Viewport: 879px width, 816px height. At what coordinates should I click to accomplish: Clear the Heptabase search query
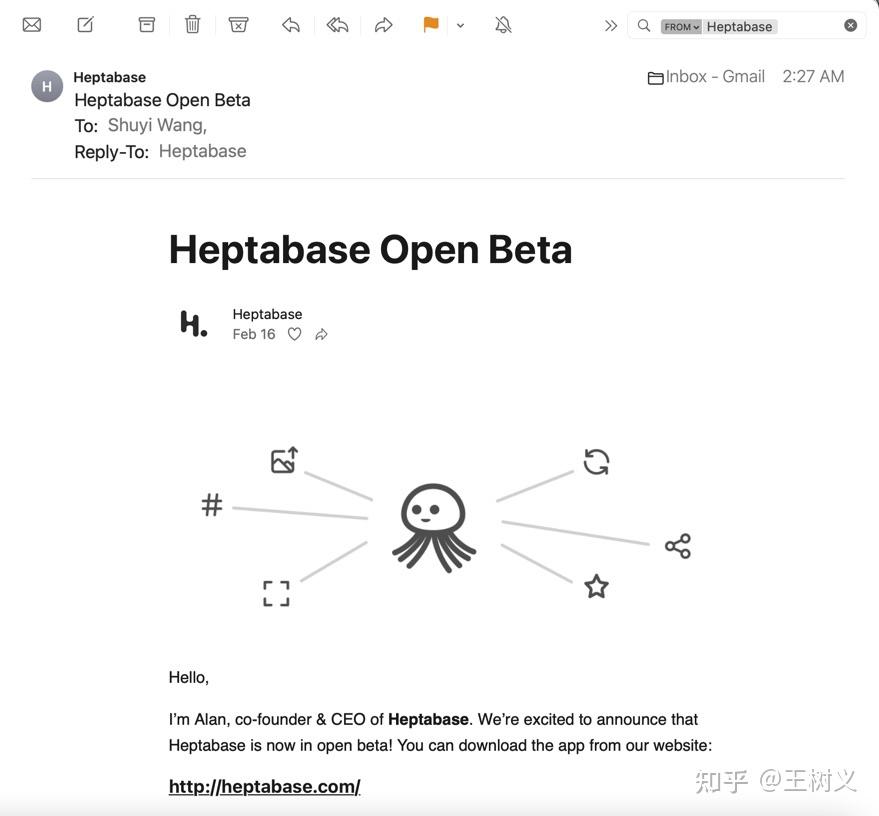pos(850,25)
